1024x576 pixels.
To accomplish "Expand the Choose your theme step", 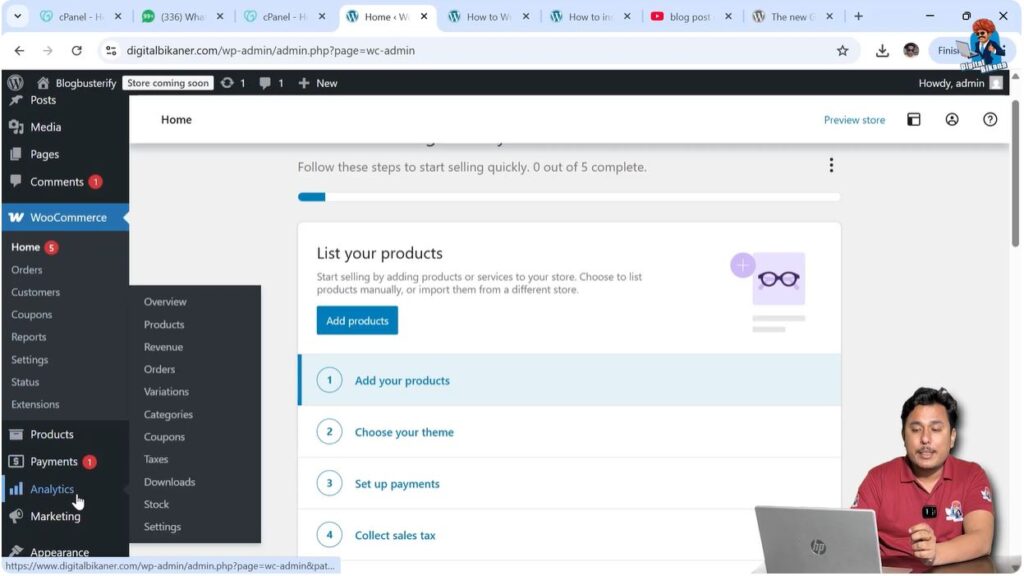I will [404, 431].
